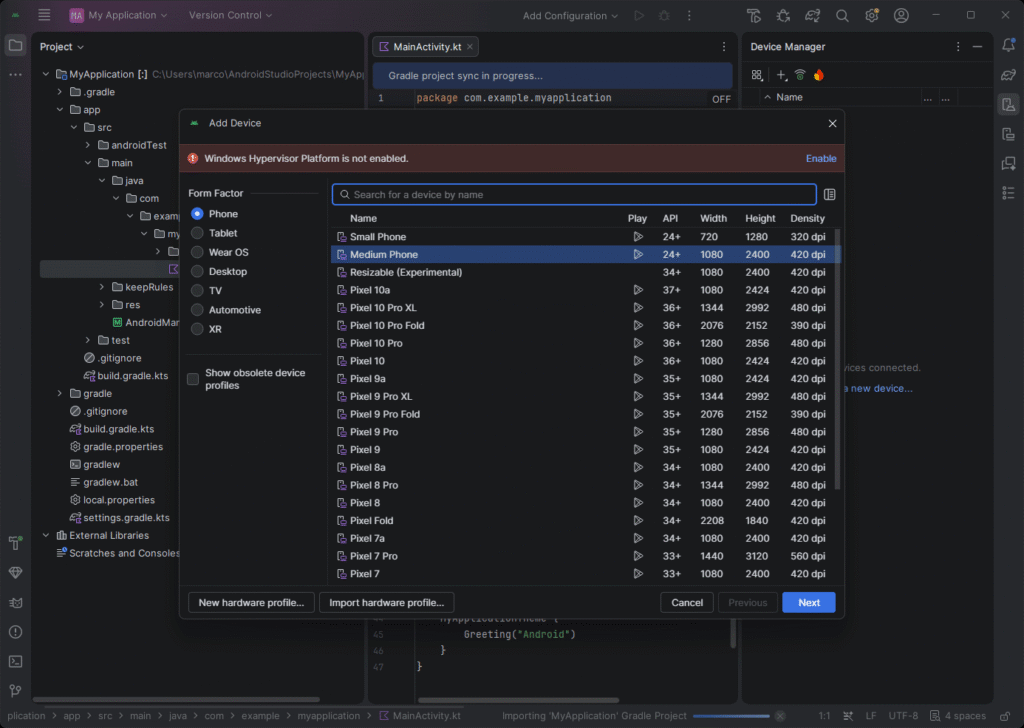Viewport: 1024px width, 728px height.
Task: Sort devices by Width column header
Action: click(x=713, y=218)
